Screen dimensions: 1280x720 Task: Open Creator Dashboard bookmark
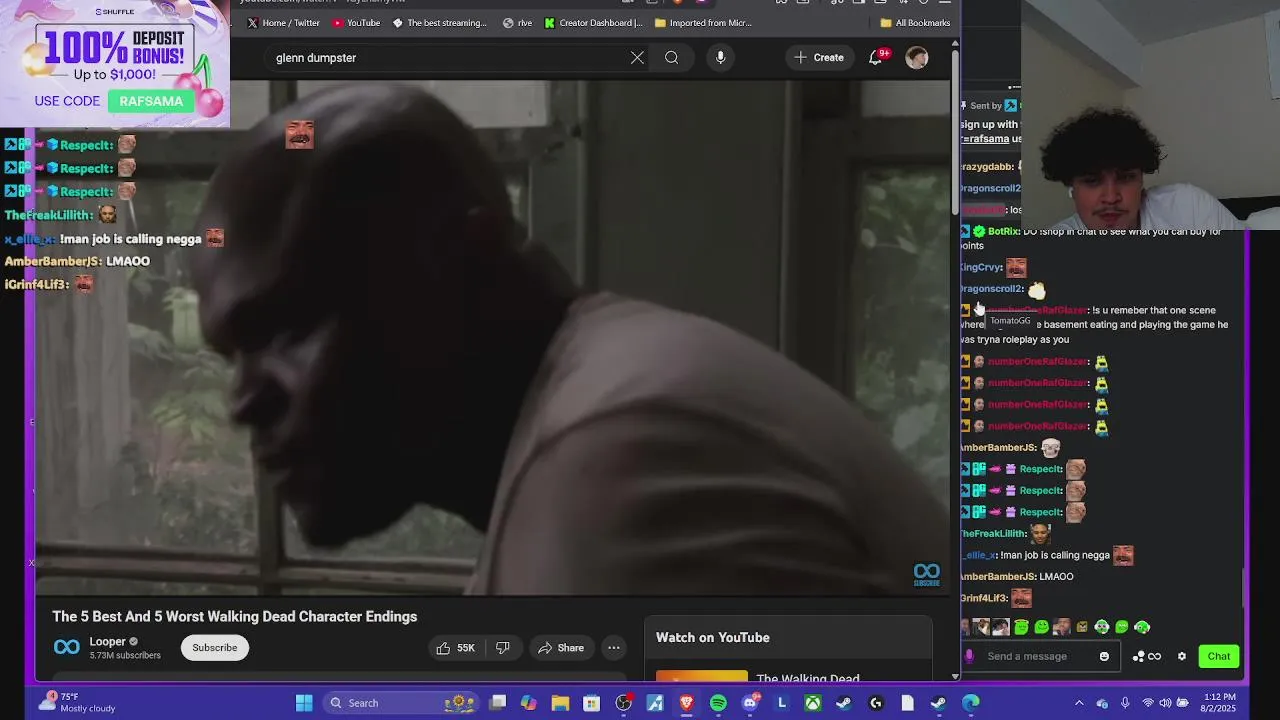(594, 23)
